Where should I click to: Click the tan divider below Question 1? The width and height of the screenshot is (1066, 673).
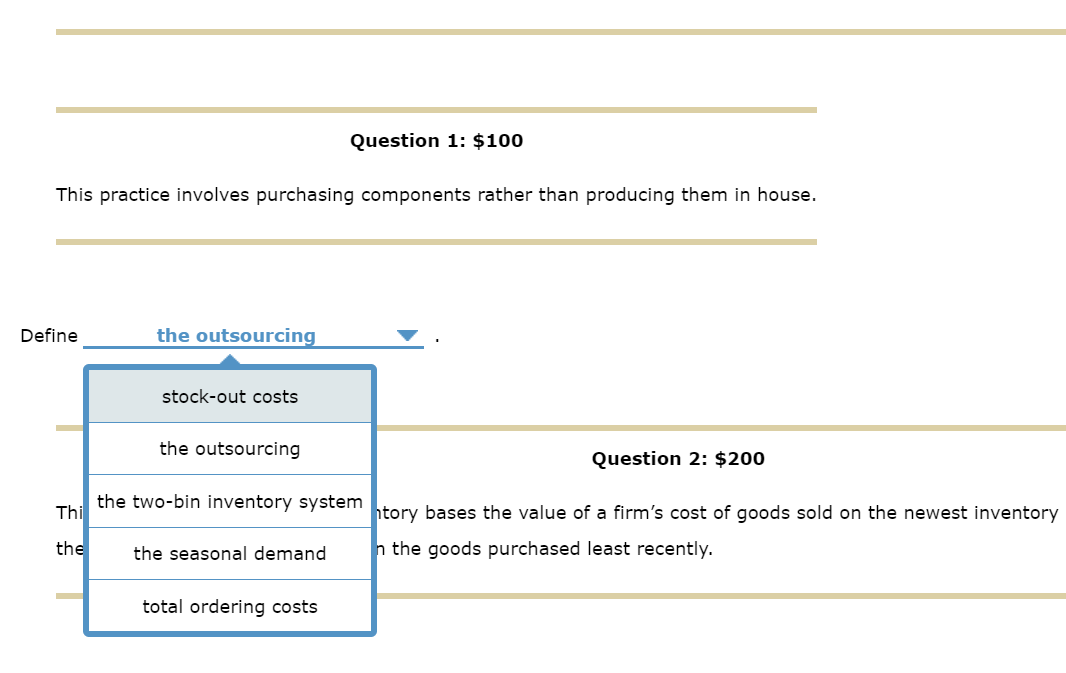click(x=436, y=239)
